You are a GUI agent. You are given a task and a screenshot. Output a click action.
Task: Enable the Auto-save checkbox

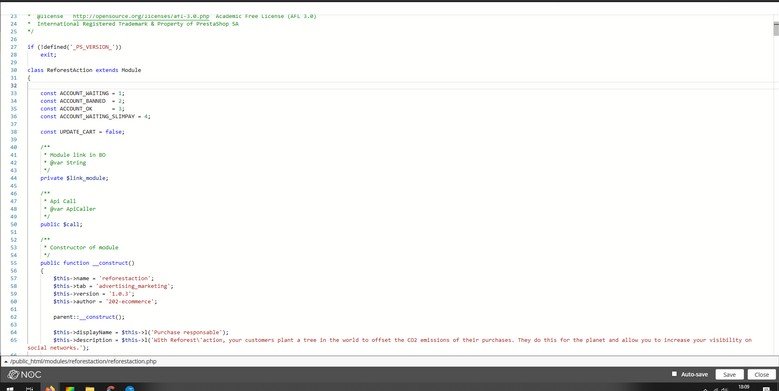tap(674, 374)
